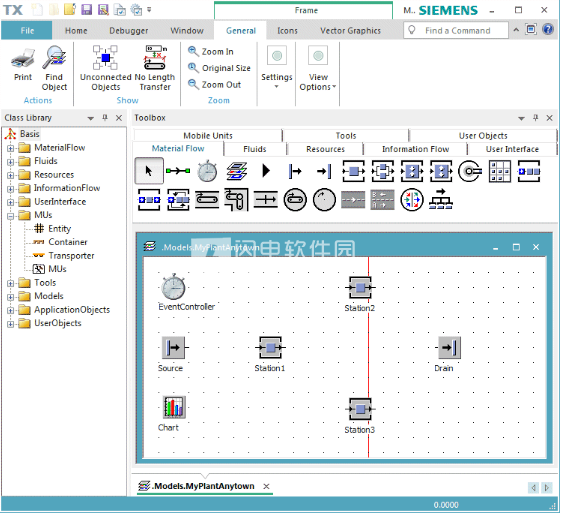Close the .Models.MyPlantAnytown bottom tab

coord(266,486)
